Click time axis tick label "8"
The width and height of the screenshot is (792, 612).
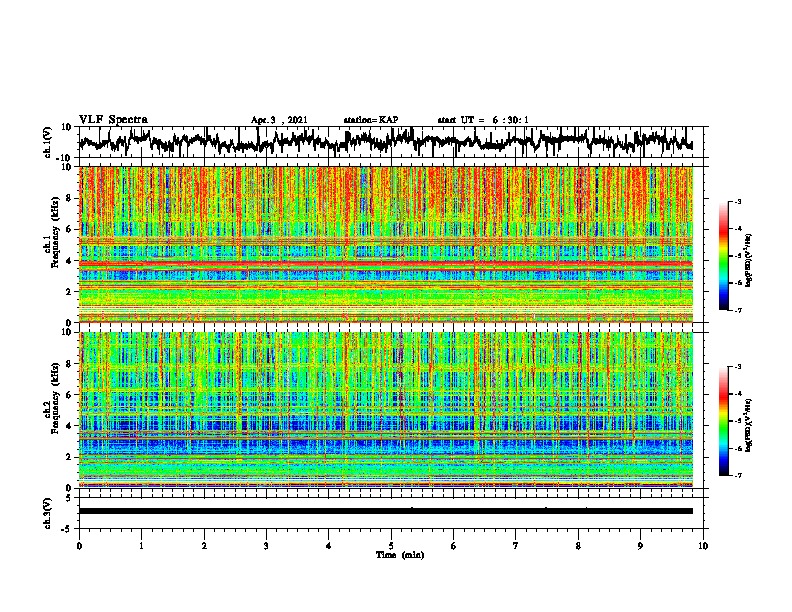578,546
